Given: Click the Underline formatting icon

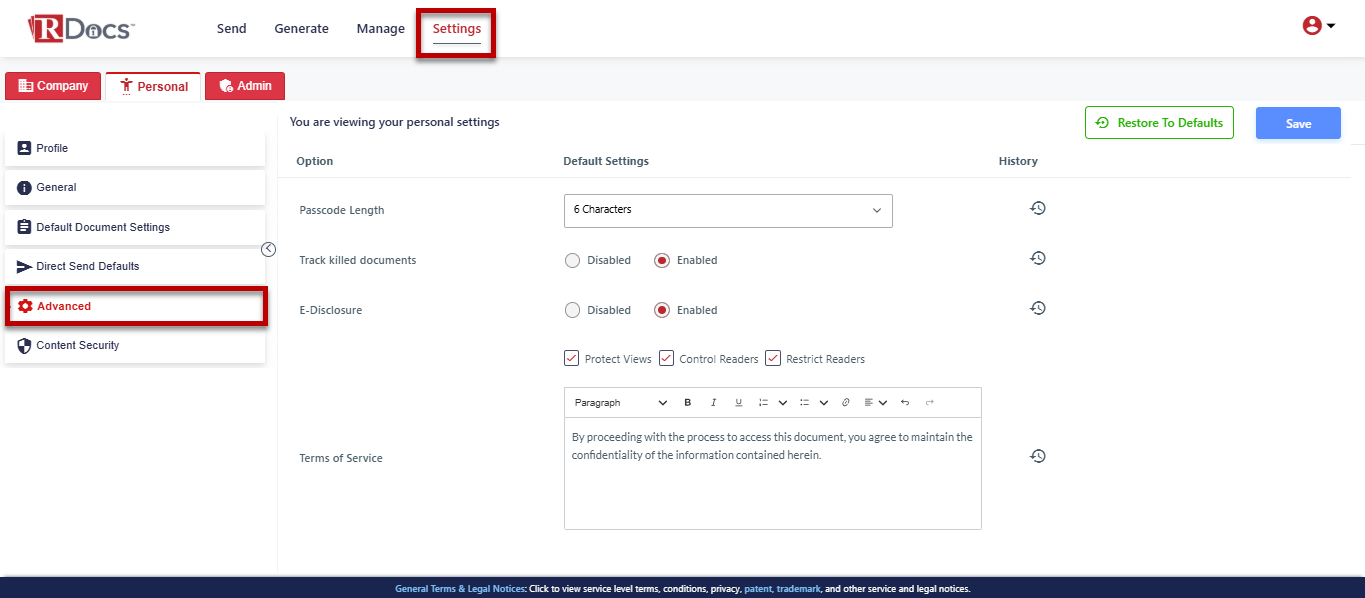Looking at the screenshot, I should tap(739, 403).
